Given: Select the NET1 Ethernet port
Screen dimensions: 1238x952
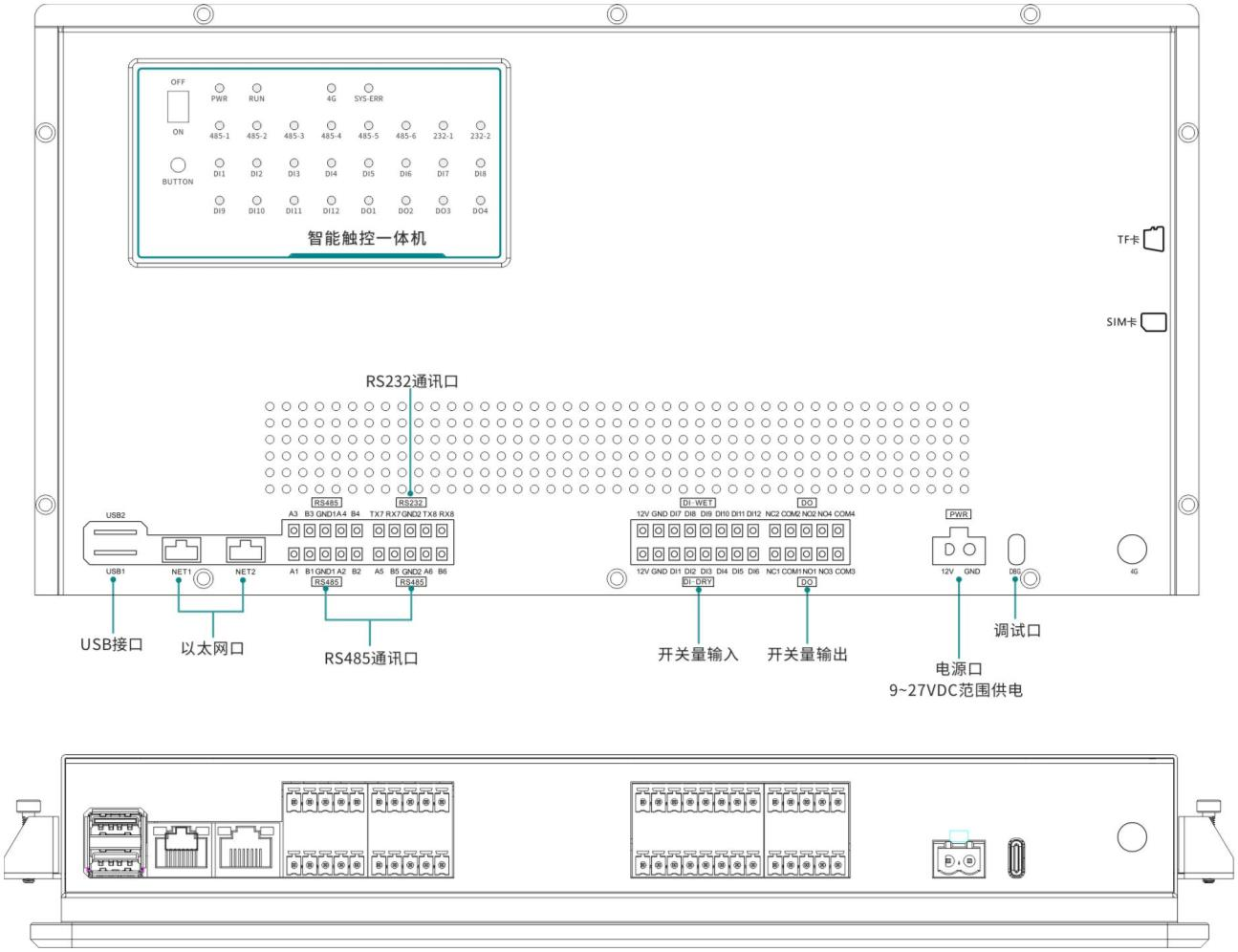Looking at the screenshot, I should (x=182, y=550).
